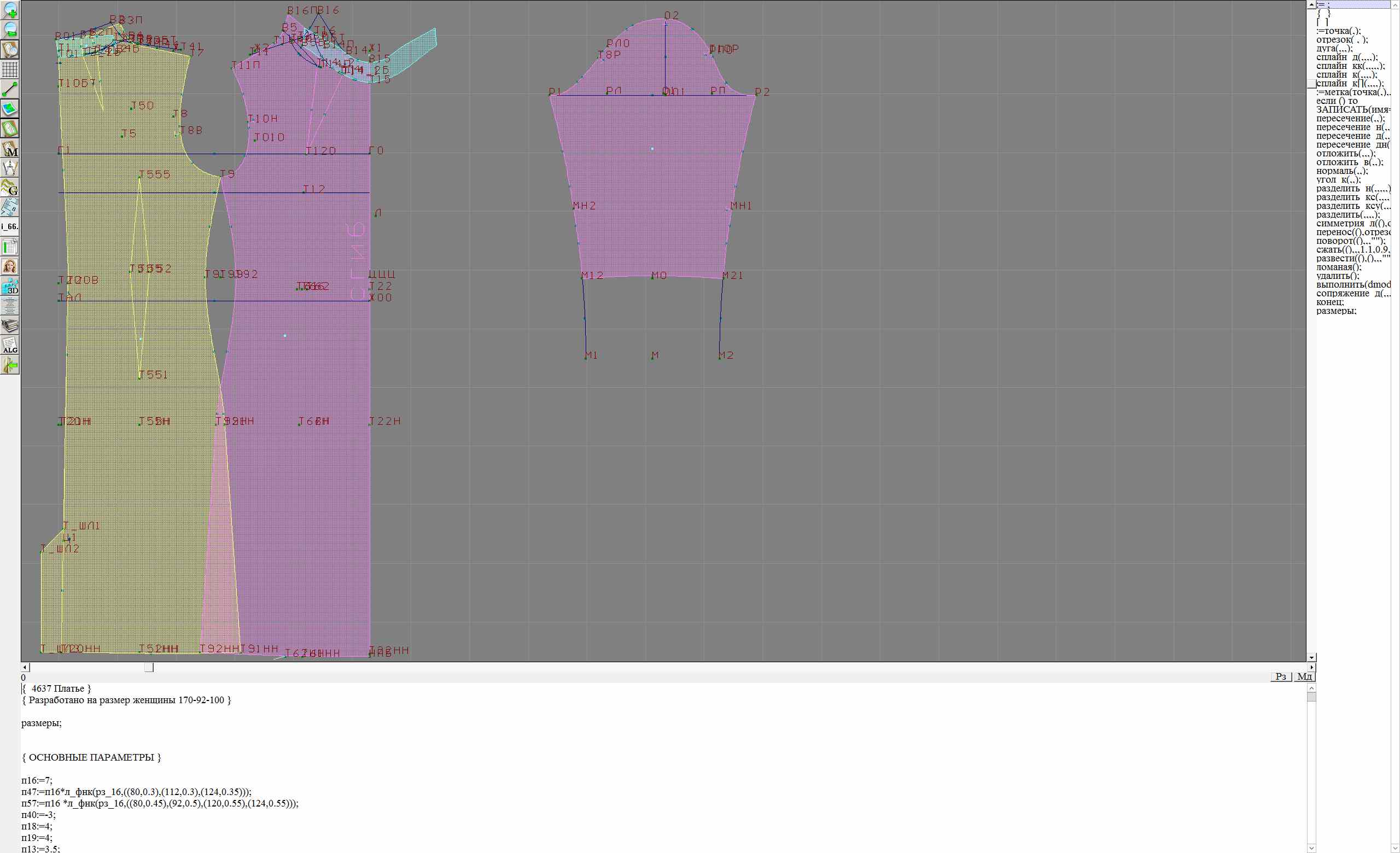Click 'размеры;' entry in operator list
The width and height of the screenshot is (1400, 853).
(x=1336, y=311)
